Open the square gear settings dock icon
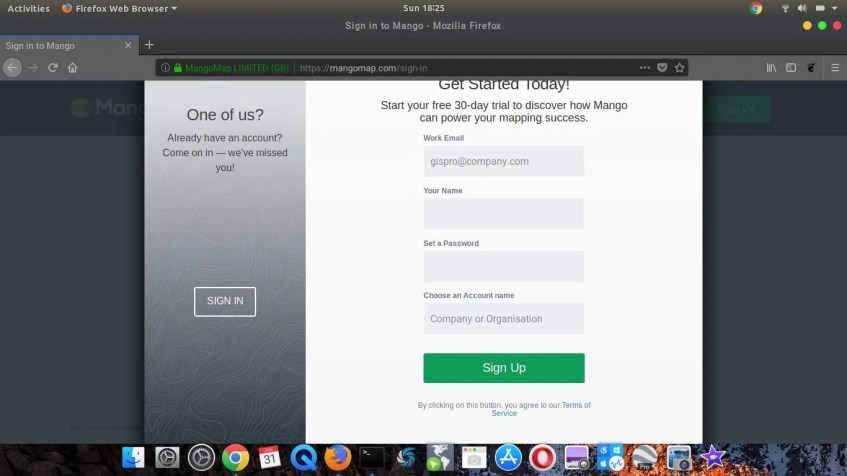Image resolution: width=847 pixels, height=476 pixels. tap(167, 458)
